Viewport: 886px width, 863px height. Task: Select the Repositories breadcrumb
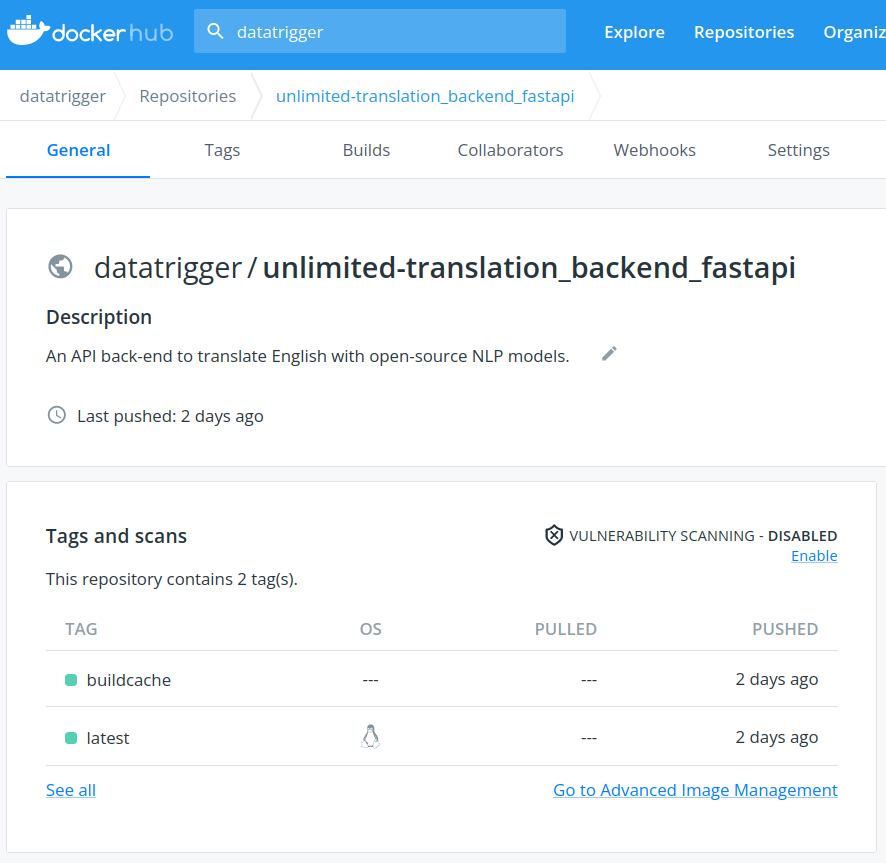[x=188, y=96]
